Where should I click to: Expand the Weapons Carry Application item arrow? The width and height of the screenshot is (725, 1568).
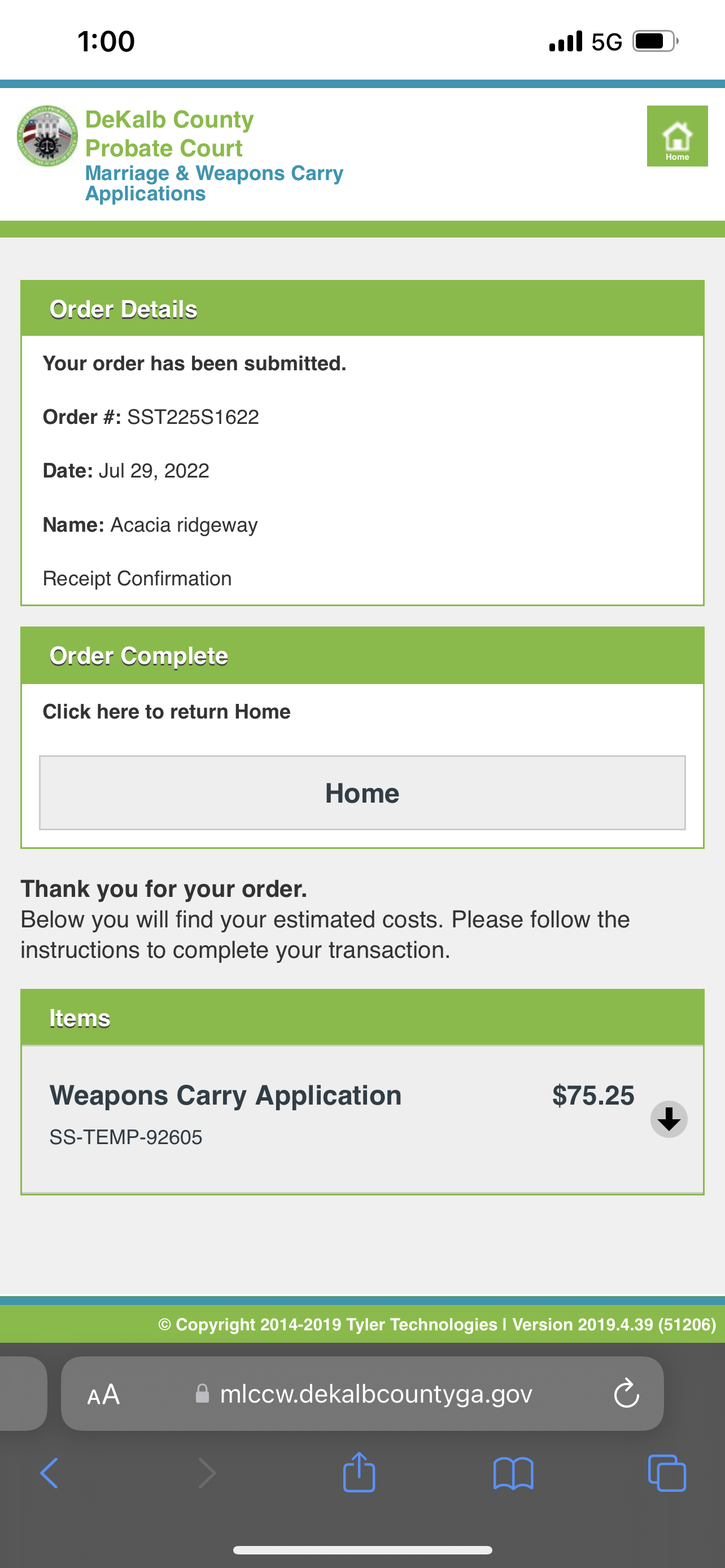(669, 1119)
